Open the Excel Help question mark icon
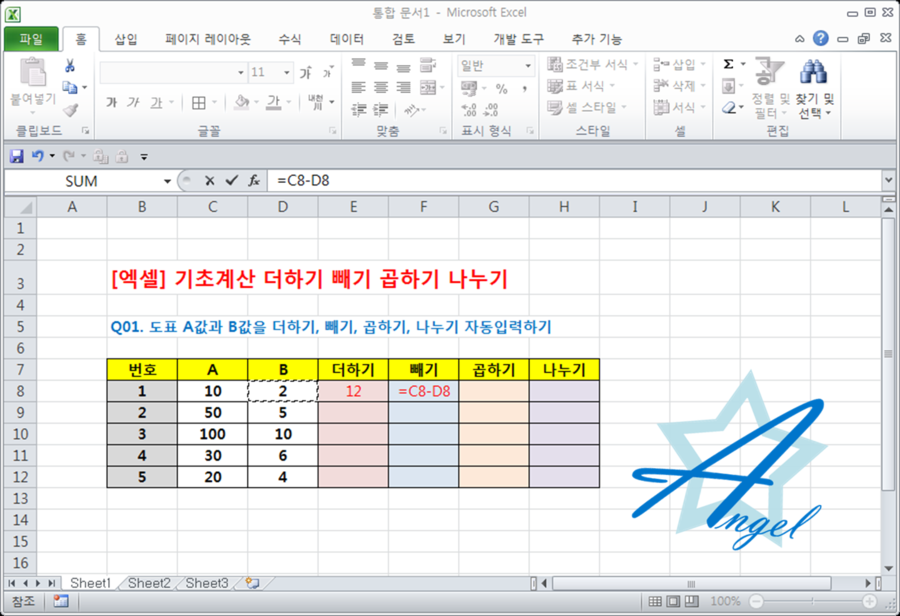 (821, 39)
